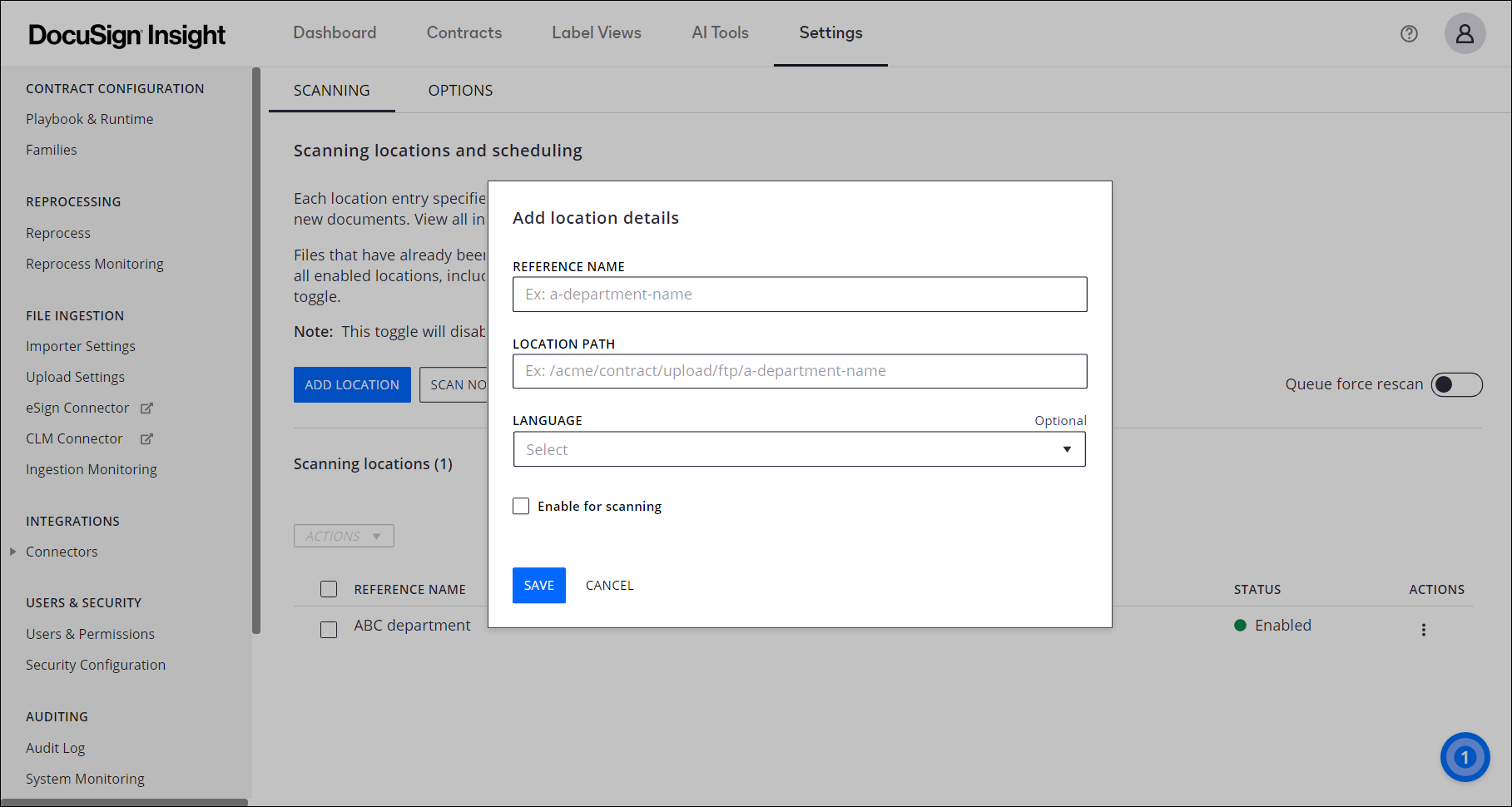Click CANCEL in the dialog
This screenshot has height=807, width=1512.
tap(609, 585)
